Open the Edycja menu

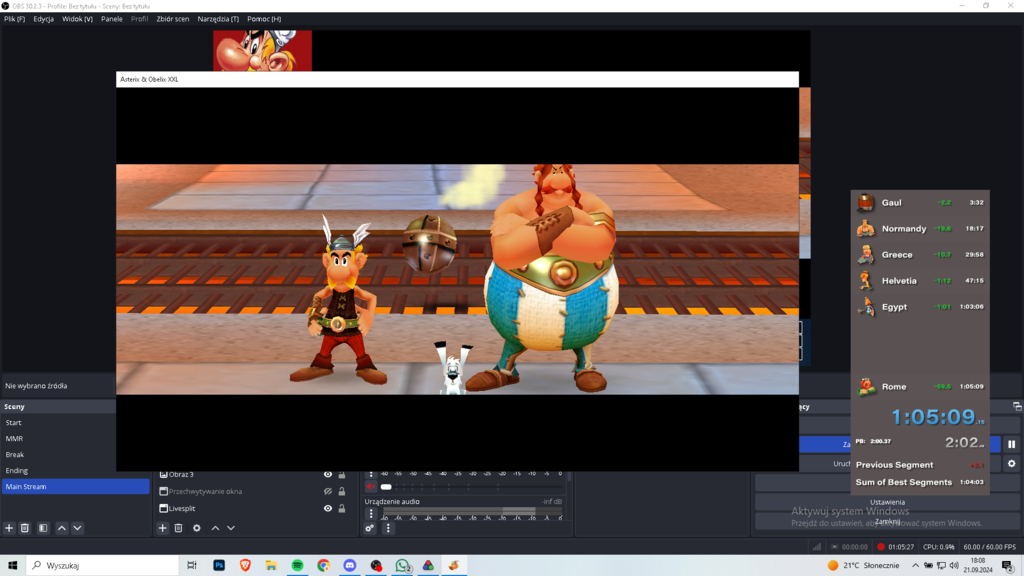click(44, 19)
